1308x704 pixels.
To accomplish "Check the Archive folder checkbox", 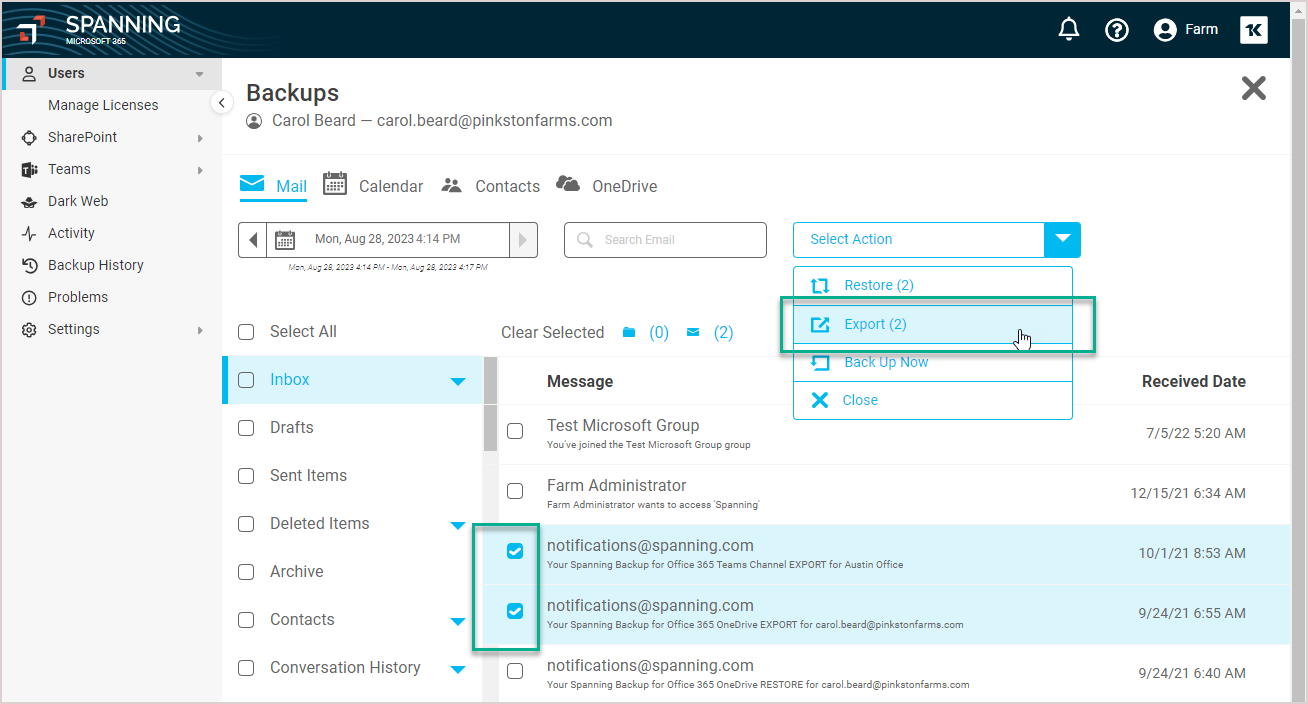I will pos(246,572).
